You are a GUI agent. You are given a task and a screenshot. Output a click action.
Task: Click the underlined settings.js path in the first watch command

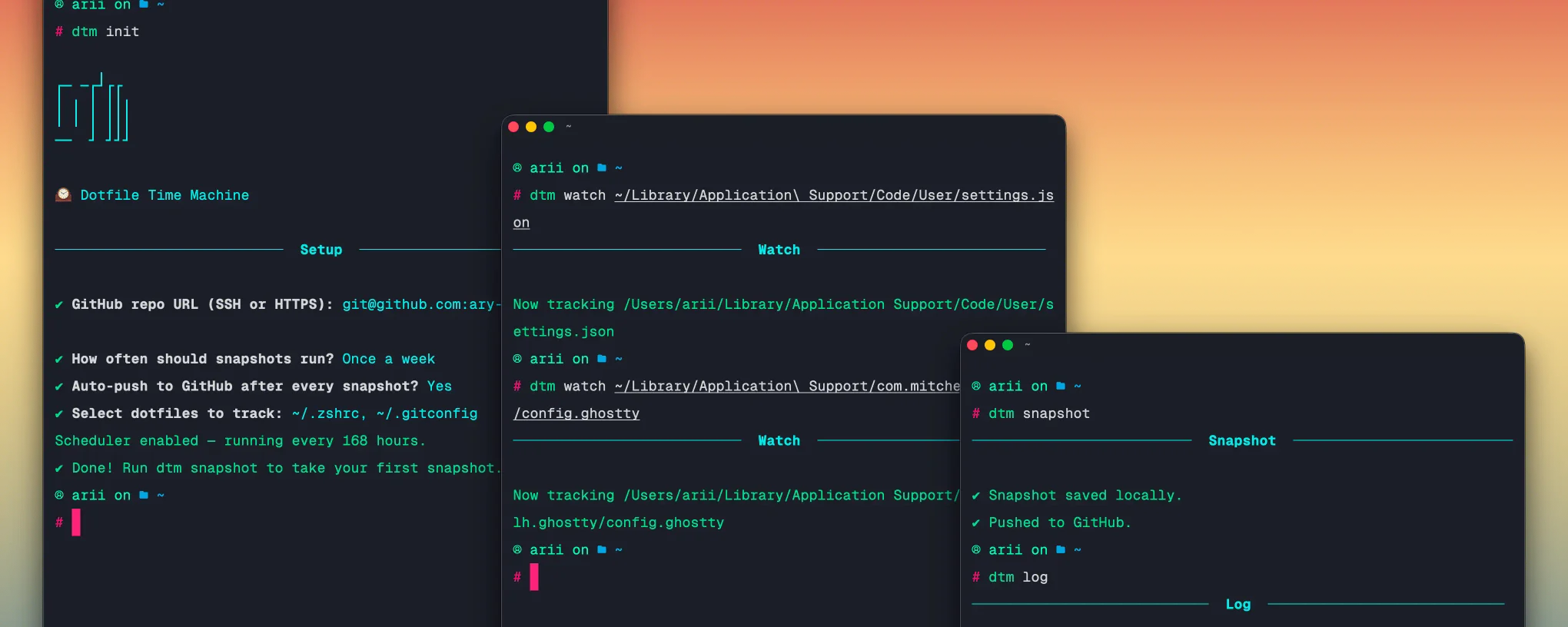[x=834, y=195]
